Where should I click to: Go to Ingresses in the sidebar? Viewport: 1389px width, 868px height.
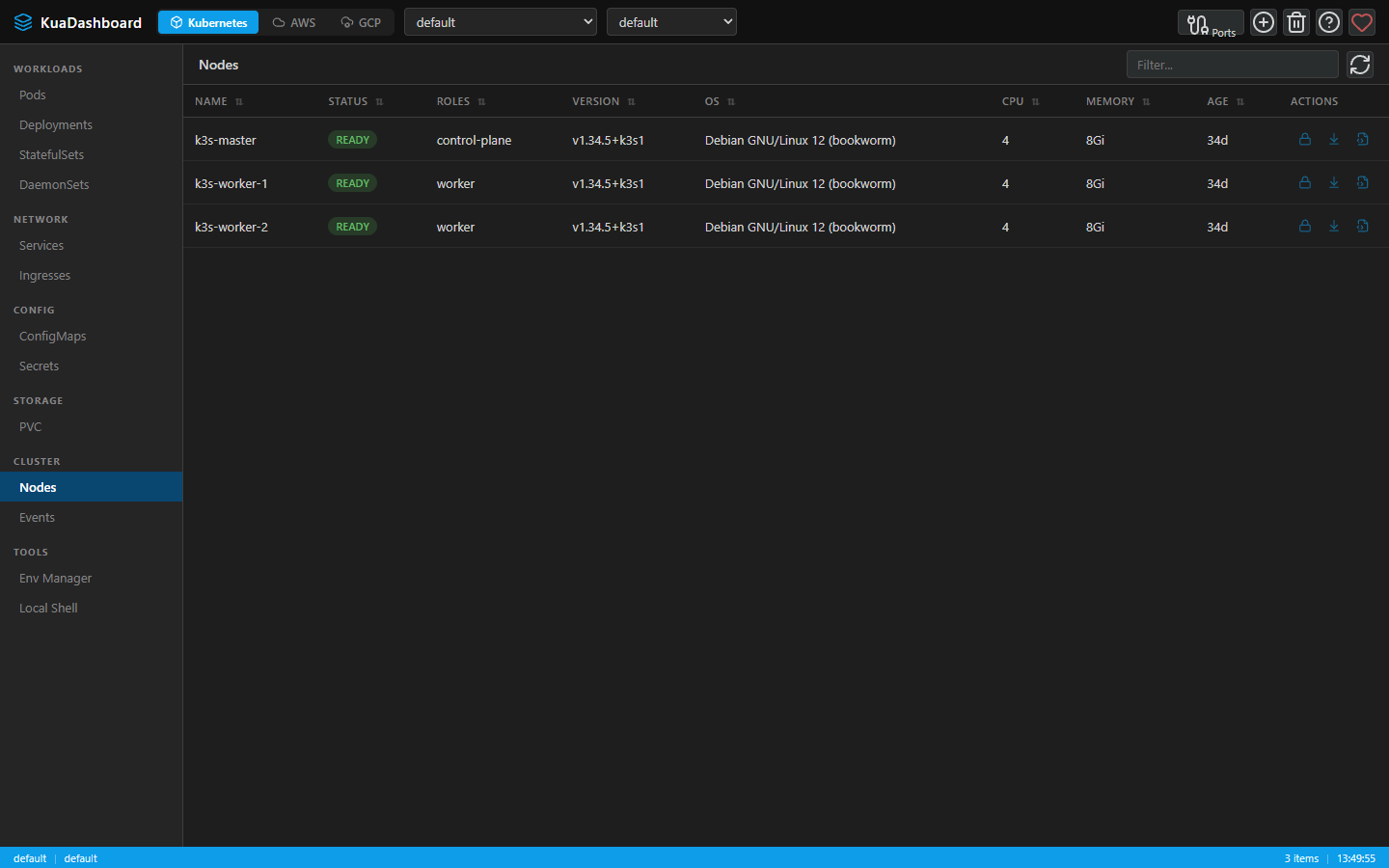91,276
